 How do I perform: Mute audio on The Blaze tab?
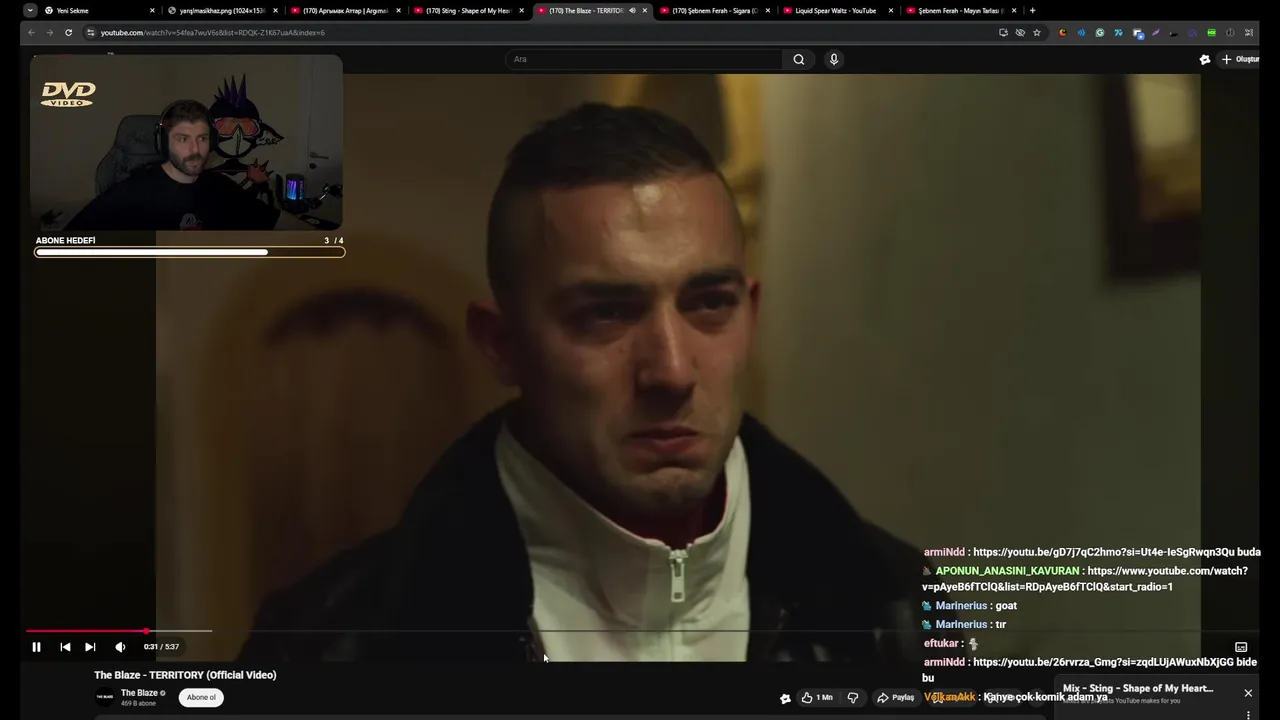(x=632, y=10)
